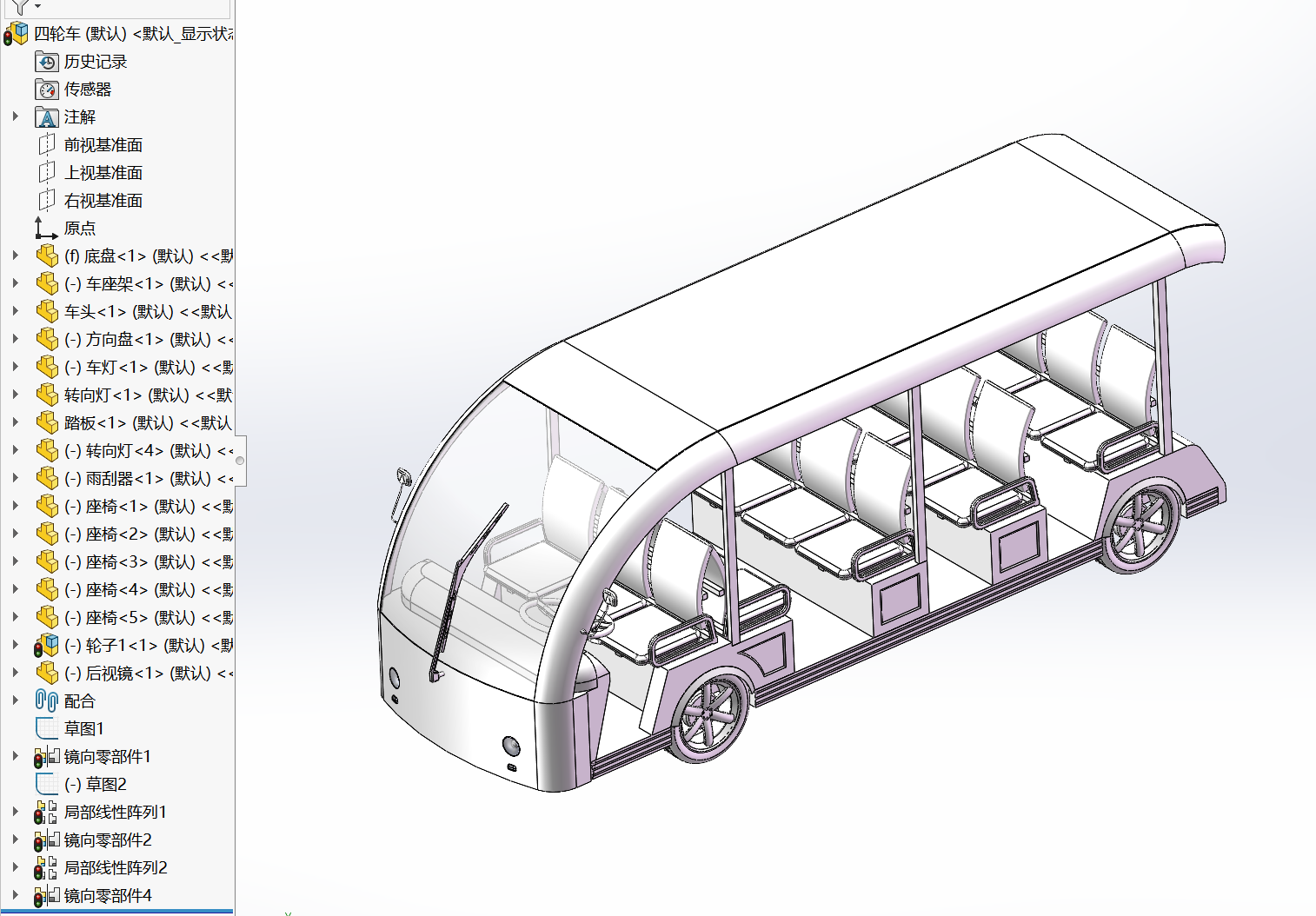
Task: Click the 传感器 sensors icon
Action: coord(47,90)
